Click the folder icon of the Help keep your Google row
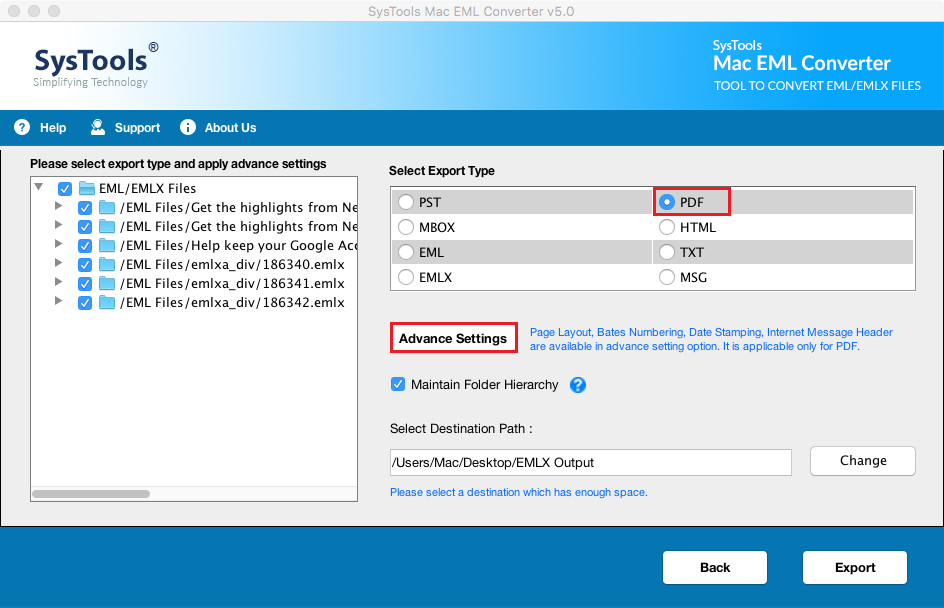944x608 pixels. [x=107, y=246]
